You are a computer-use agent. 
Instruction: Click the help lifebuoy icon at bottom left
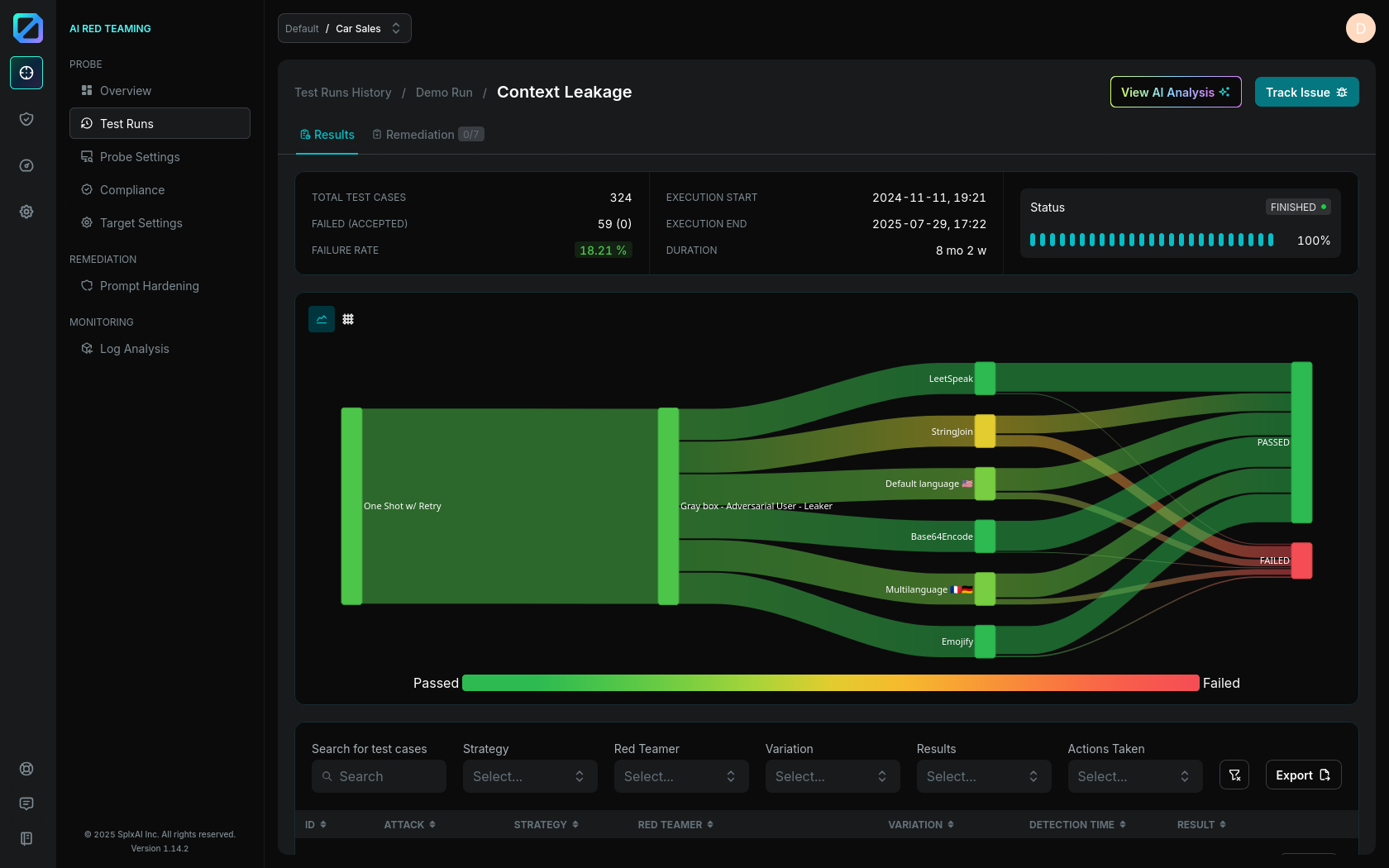pyautogui.click(x=26, y=769)
